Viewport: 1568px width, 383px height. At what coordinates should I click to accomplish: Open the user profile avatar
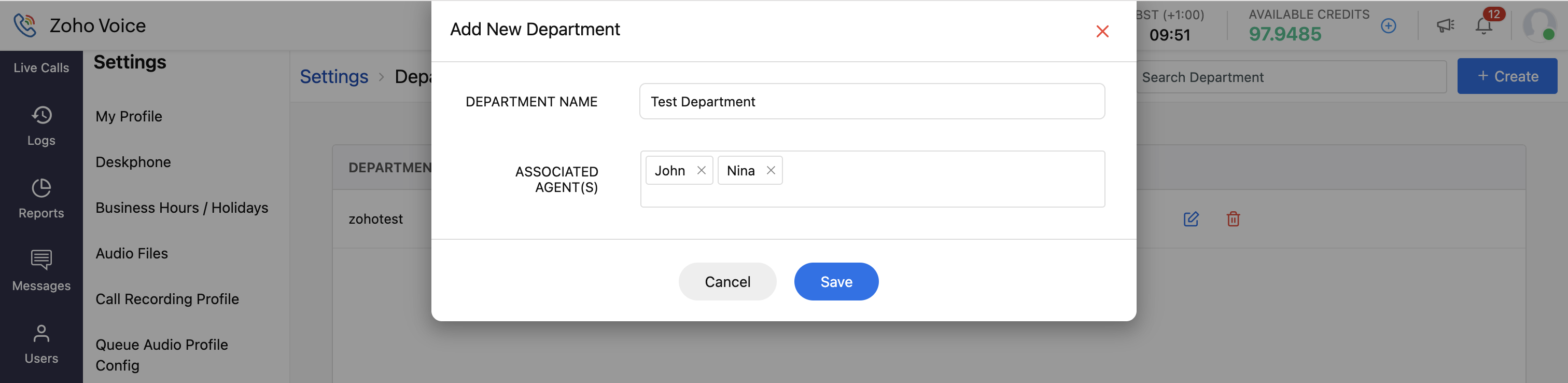pyautogui.click(x=1539, y=25)
